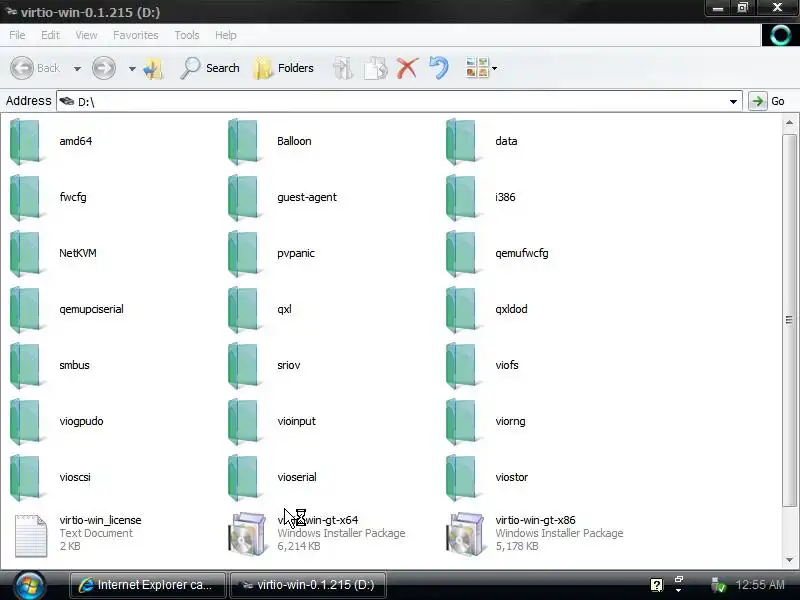
Task: Open the Windows Start orb
Action: [x=29, y=585]
